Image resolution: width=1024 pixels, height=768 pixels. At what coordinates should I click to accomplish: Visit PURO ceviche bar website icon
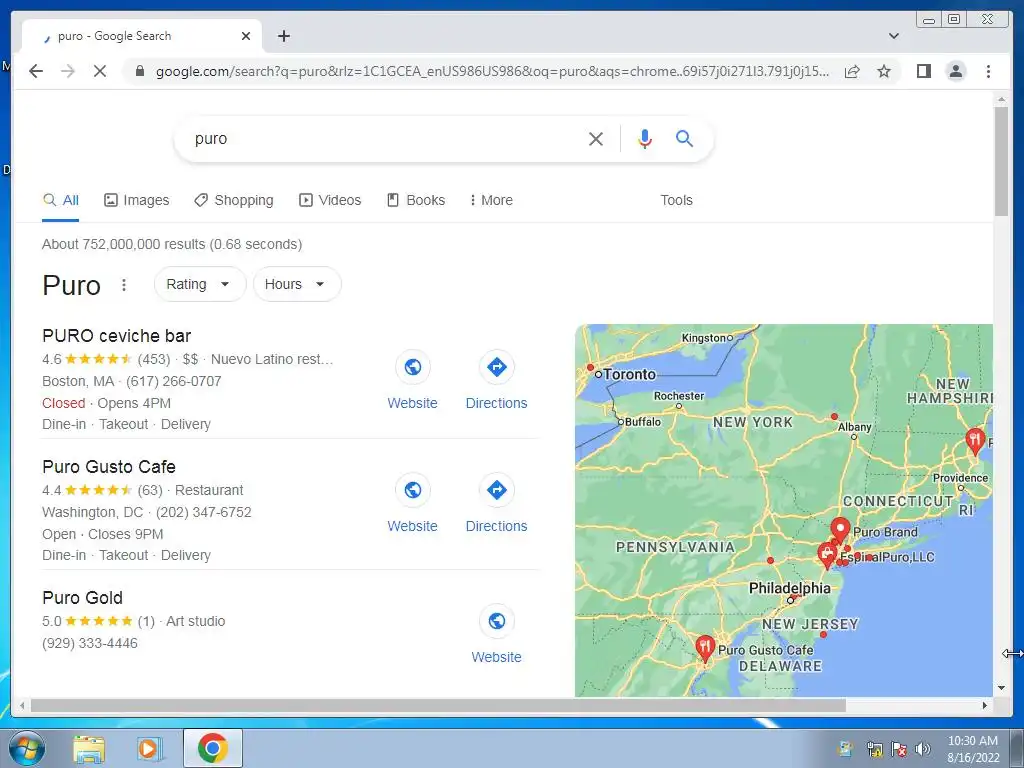[x=412, y=367]
